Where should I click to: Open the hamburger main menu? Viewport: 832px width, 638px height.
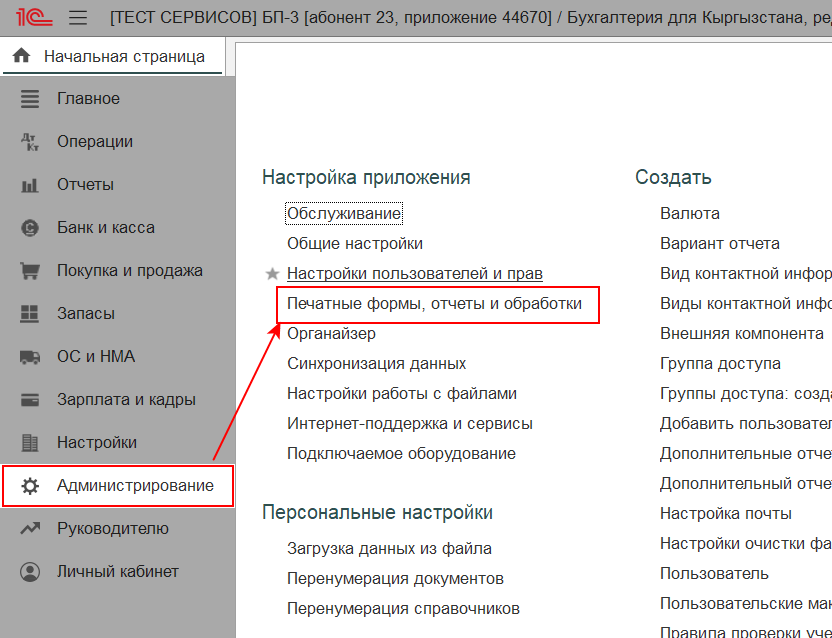pos(78,18)
